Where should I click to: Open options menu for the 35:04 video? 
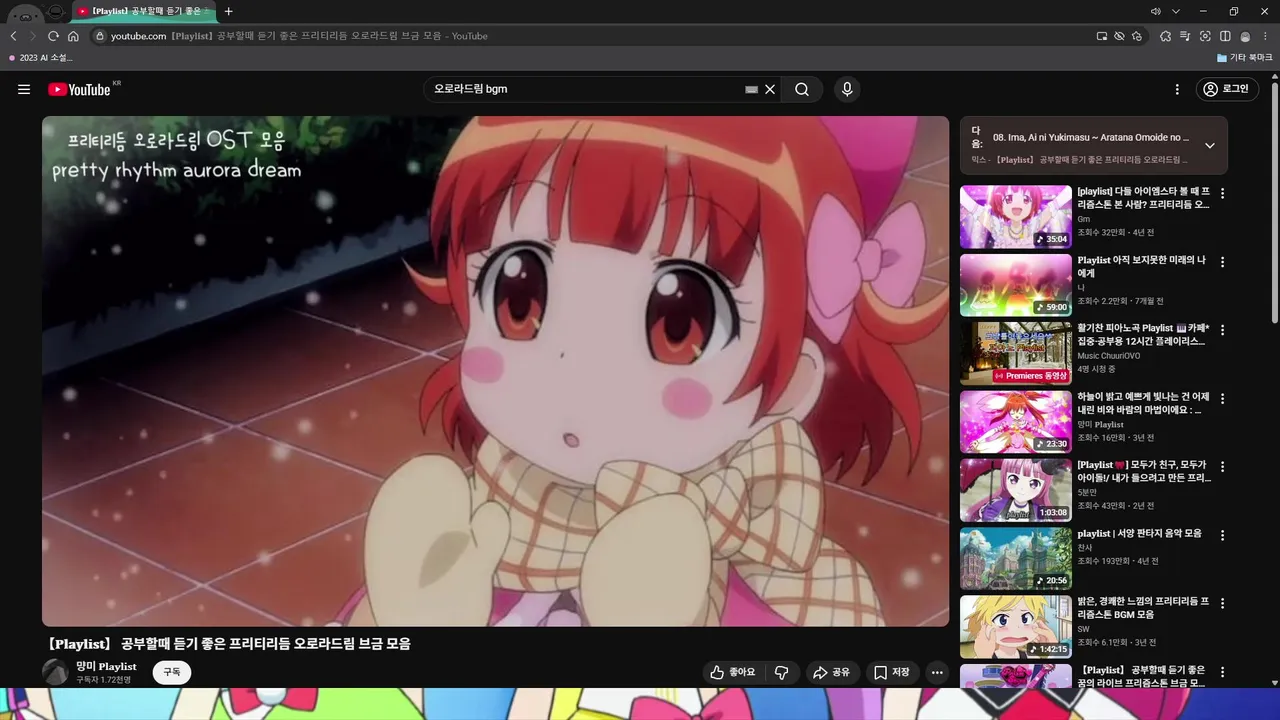1222,193
